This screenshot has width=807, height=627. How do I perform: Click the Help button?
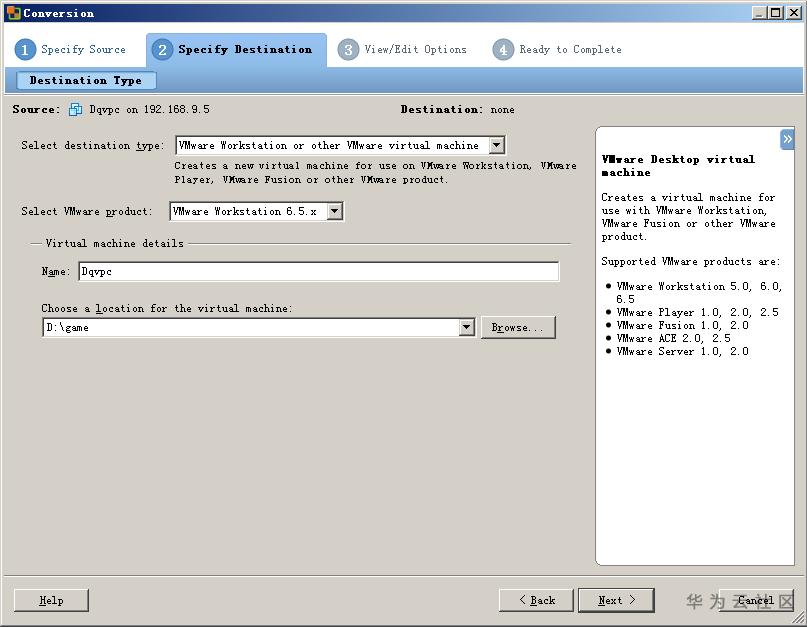click(51, 600)
